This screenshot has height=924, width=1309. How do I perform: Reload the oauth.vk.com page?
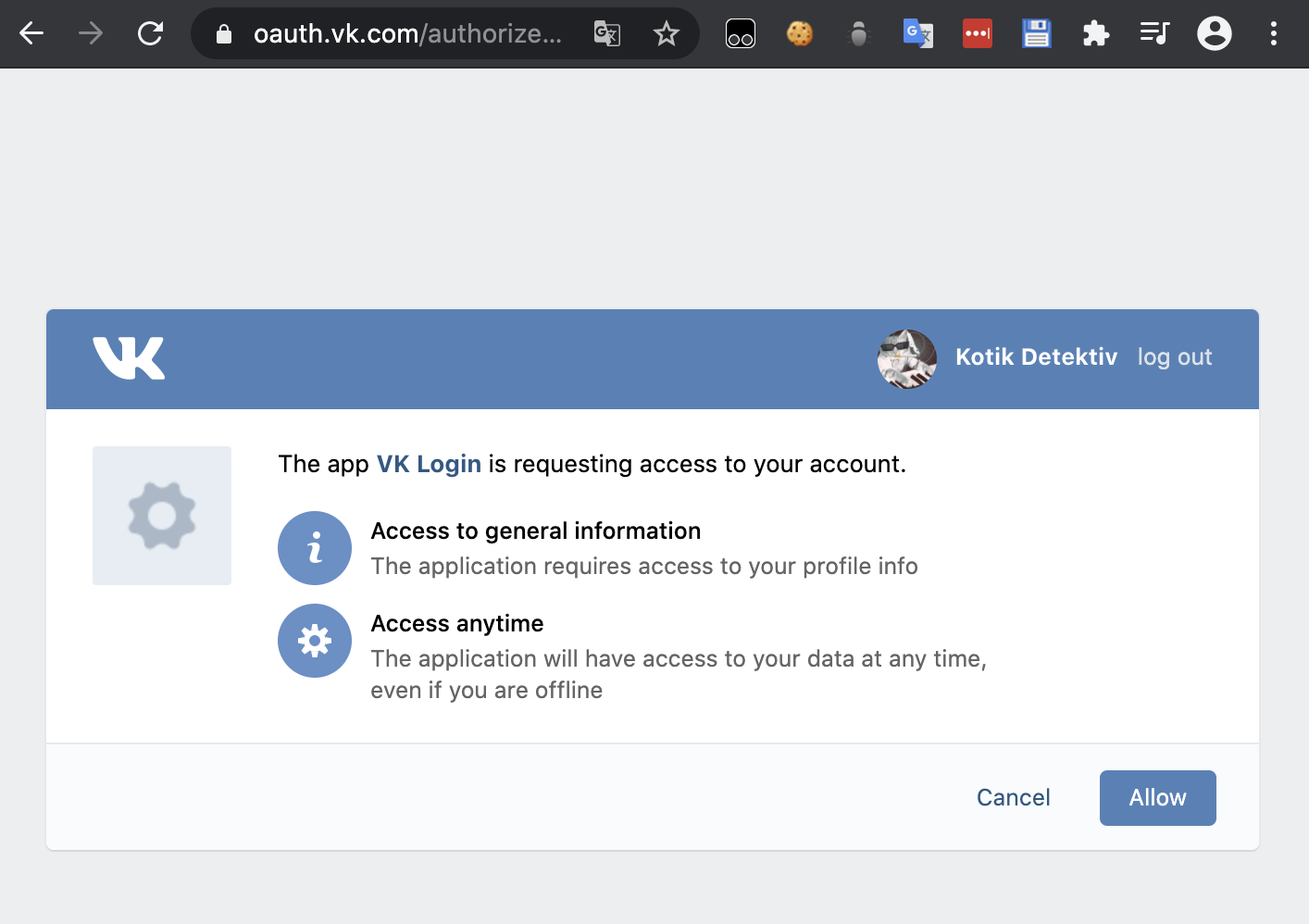(x=150, y=34)
